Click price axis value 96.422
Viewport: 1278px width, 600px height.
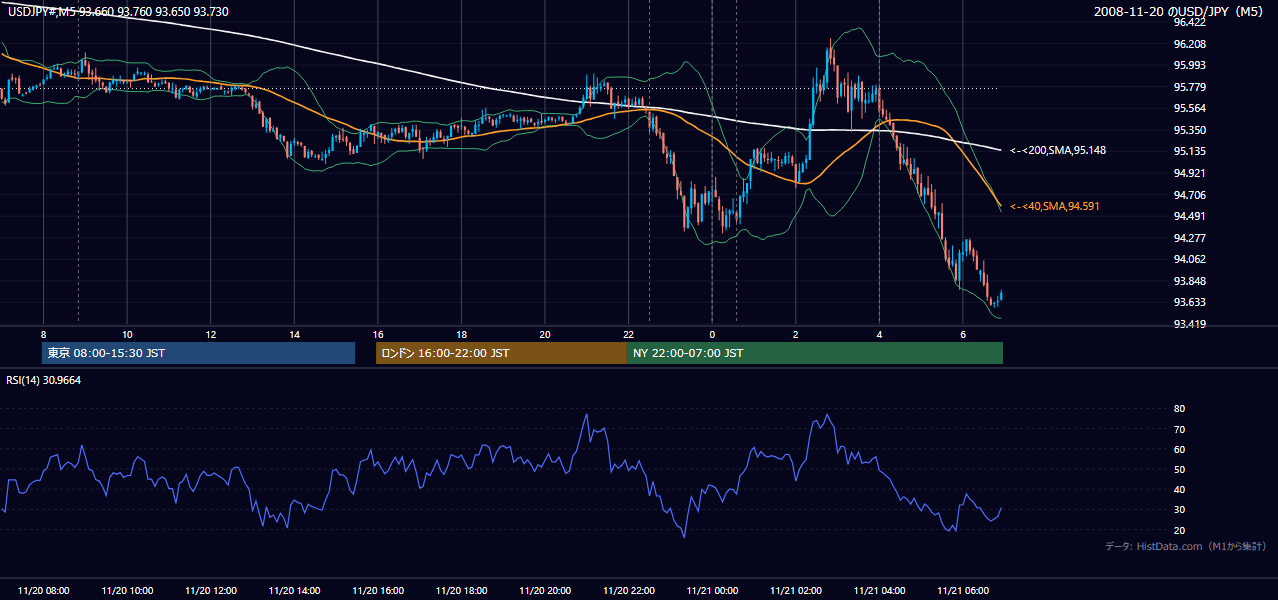coord(1189,22)
